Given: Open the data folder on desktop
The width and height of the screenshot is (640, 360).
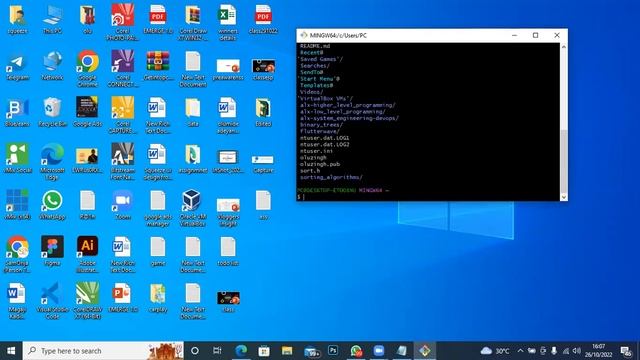Looking at the screenshot, I should 192,112.
